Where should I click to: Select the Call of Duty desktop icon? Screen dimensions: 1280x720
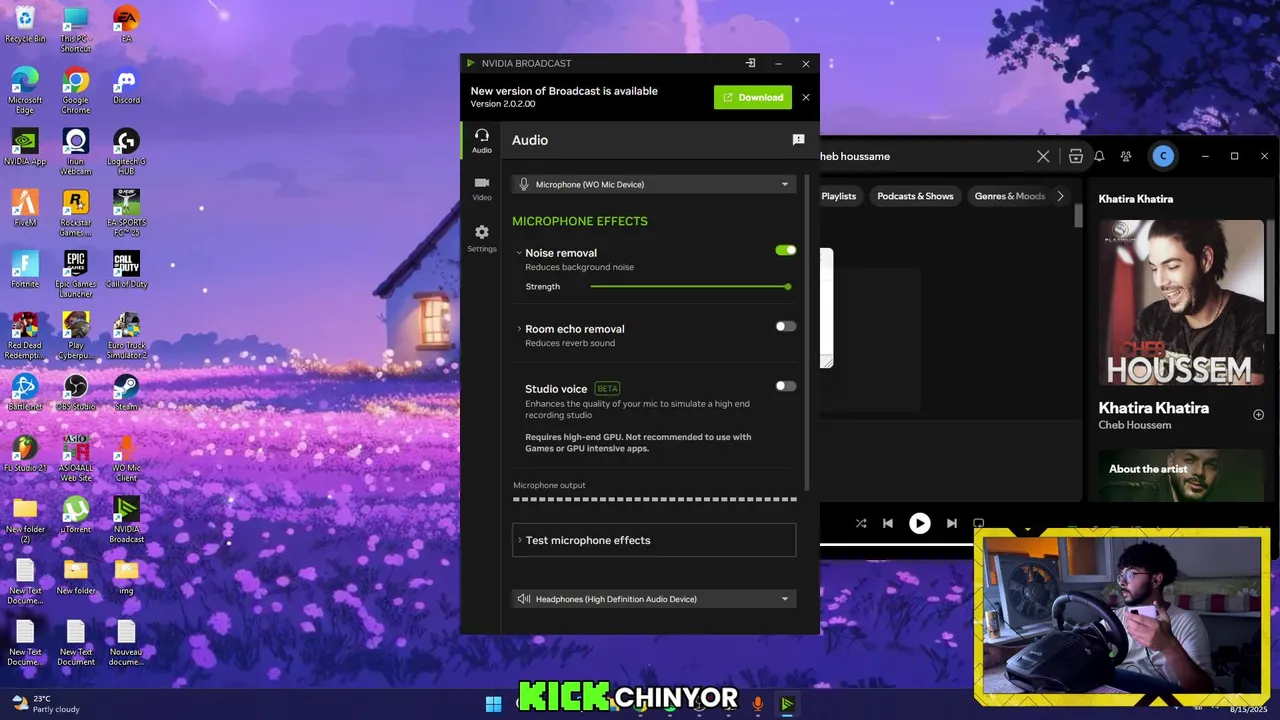pyautogui.click(x=126, y=270)
